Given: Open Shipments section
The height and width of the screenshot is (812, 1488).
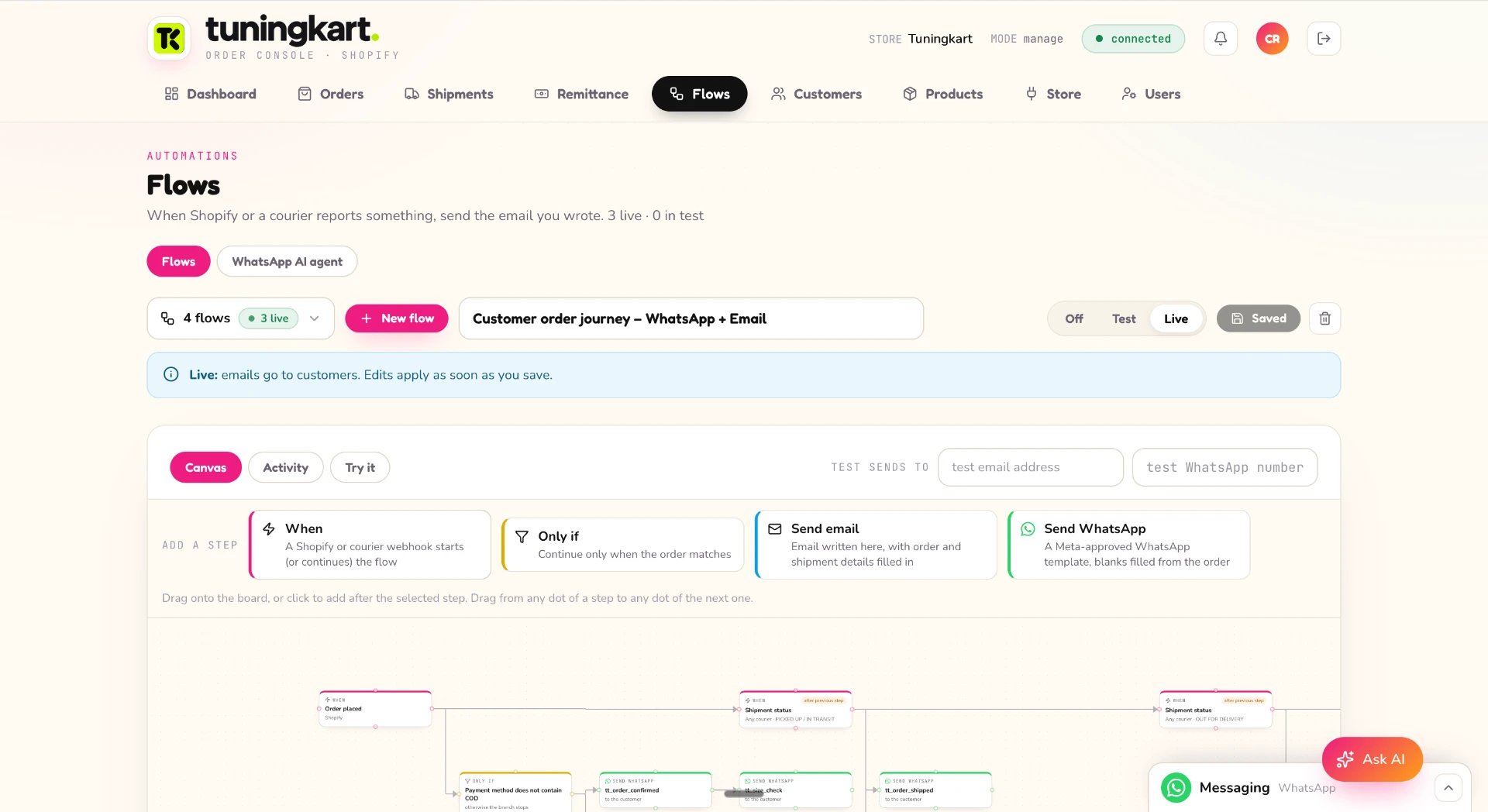Looking at the screenshot, I should click(x=449, y=94).
